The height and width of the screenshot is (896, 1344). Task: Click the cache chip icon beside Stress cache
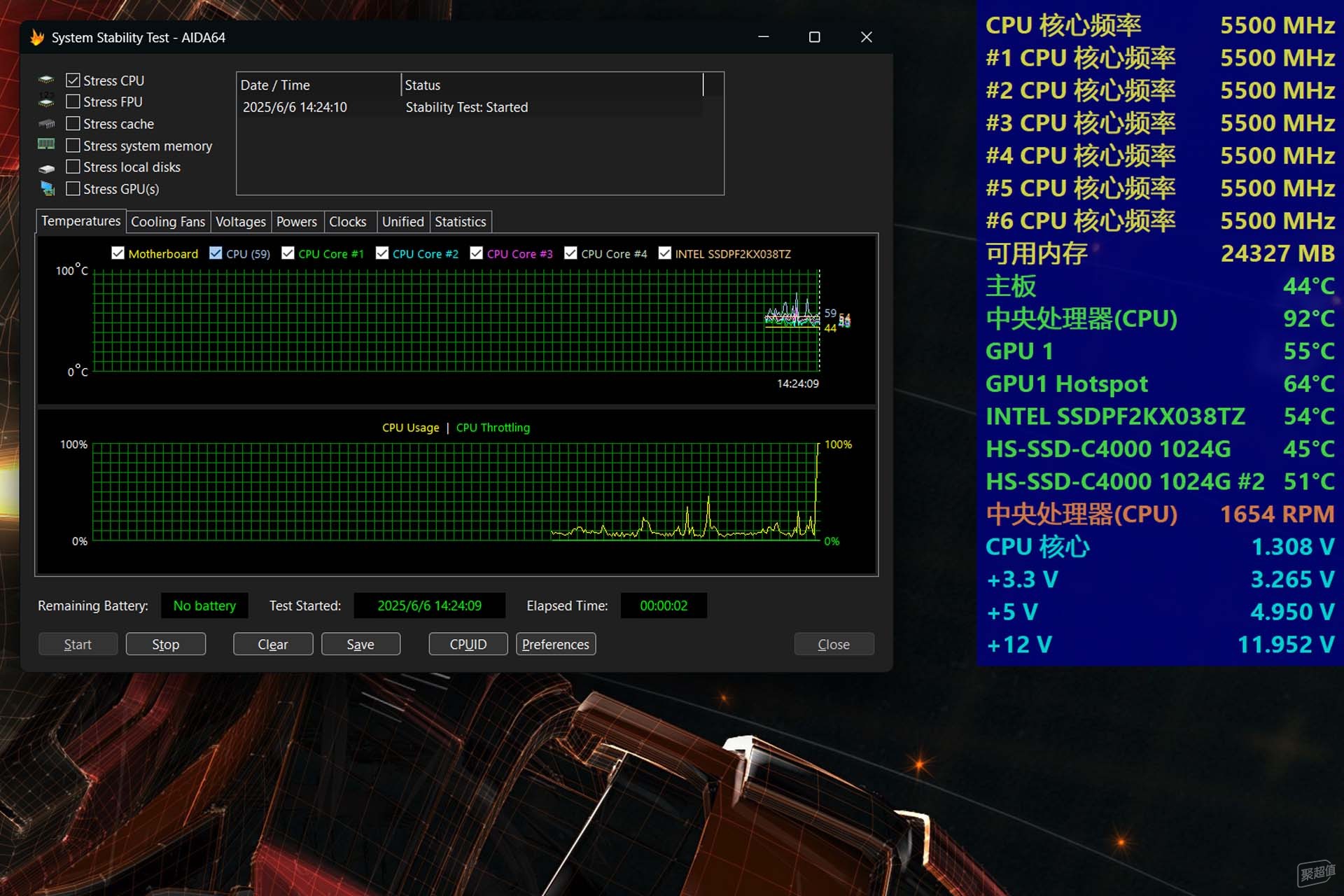click(x=46, y=124)
